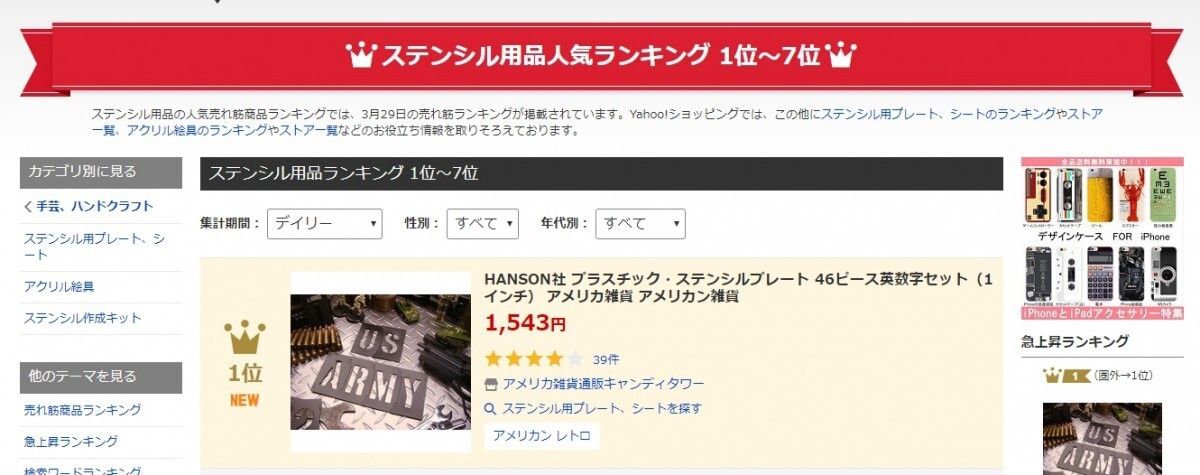Click the gold crown icon for rank 1
1200x475 pixels.
point(245,339)
